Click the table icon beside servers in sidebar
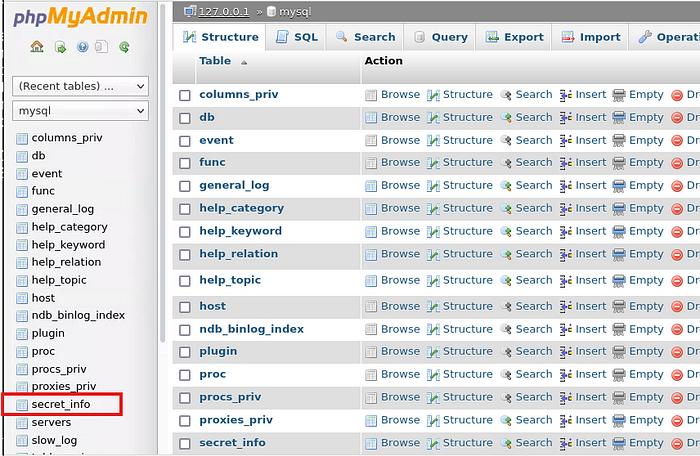 pos(21,423)
